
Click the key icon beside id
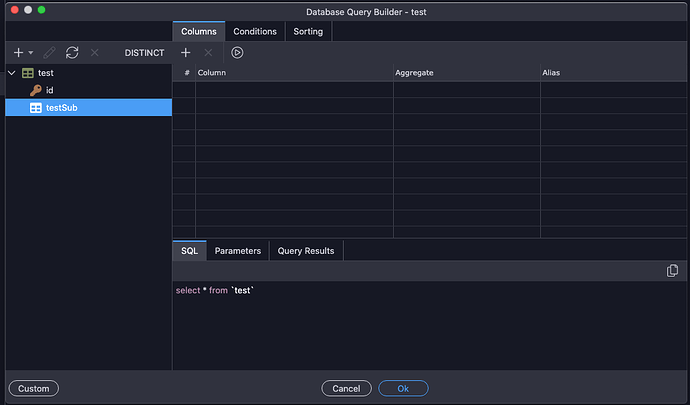point(36,90)
